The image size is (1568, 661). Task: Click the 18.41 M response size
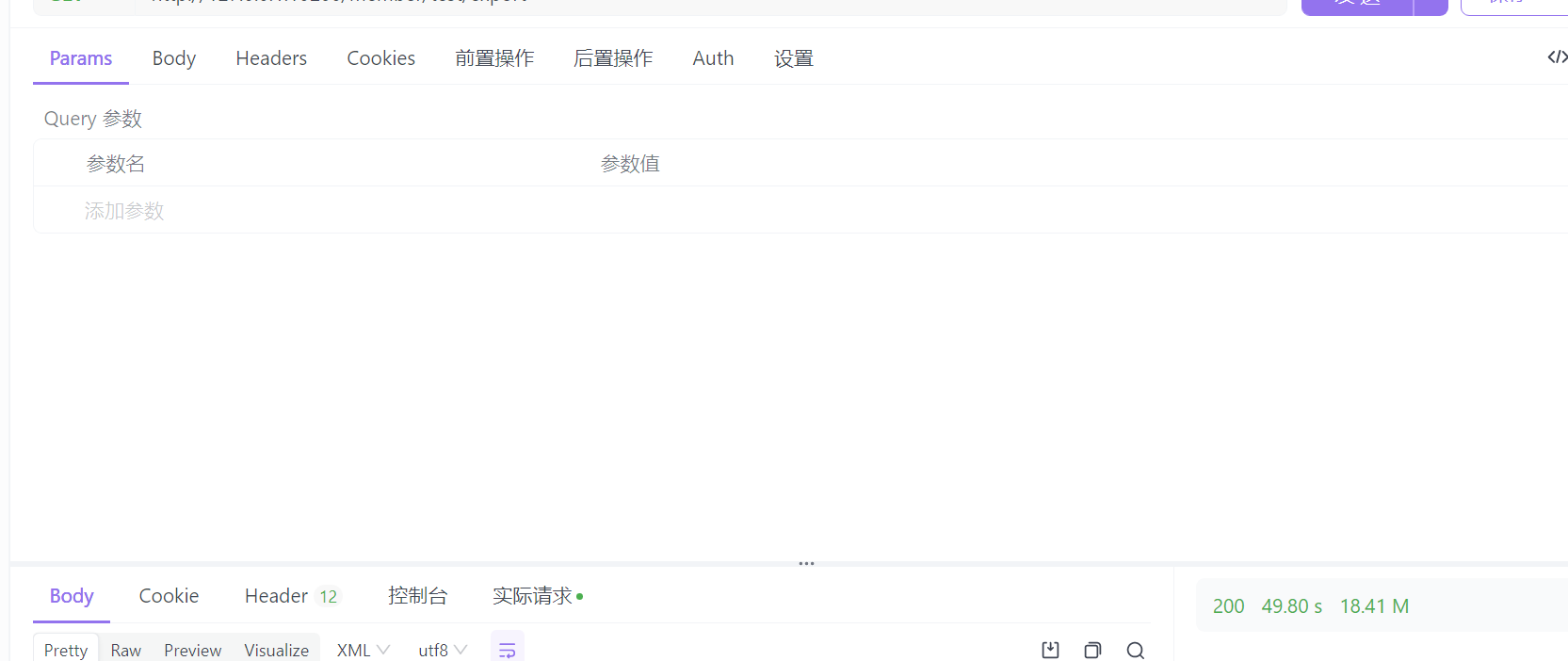tap(1374, 606)
